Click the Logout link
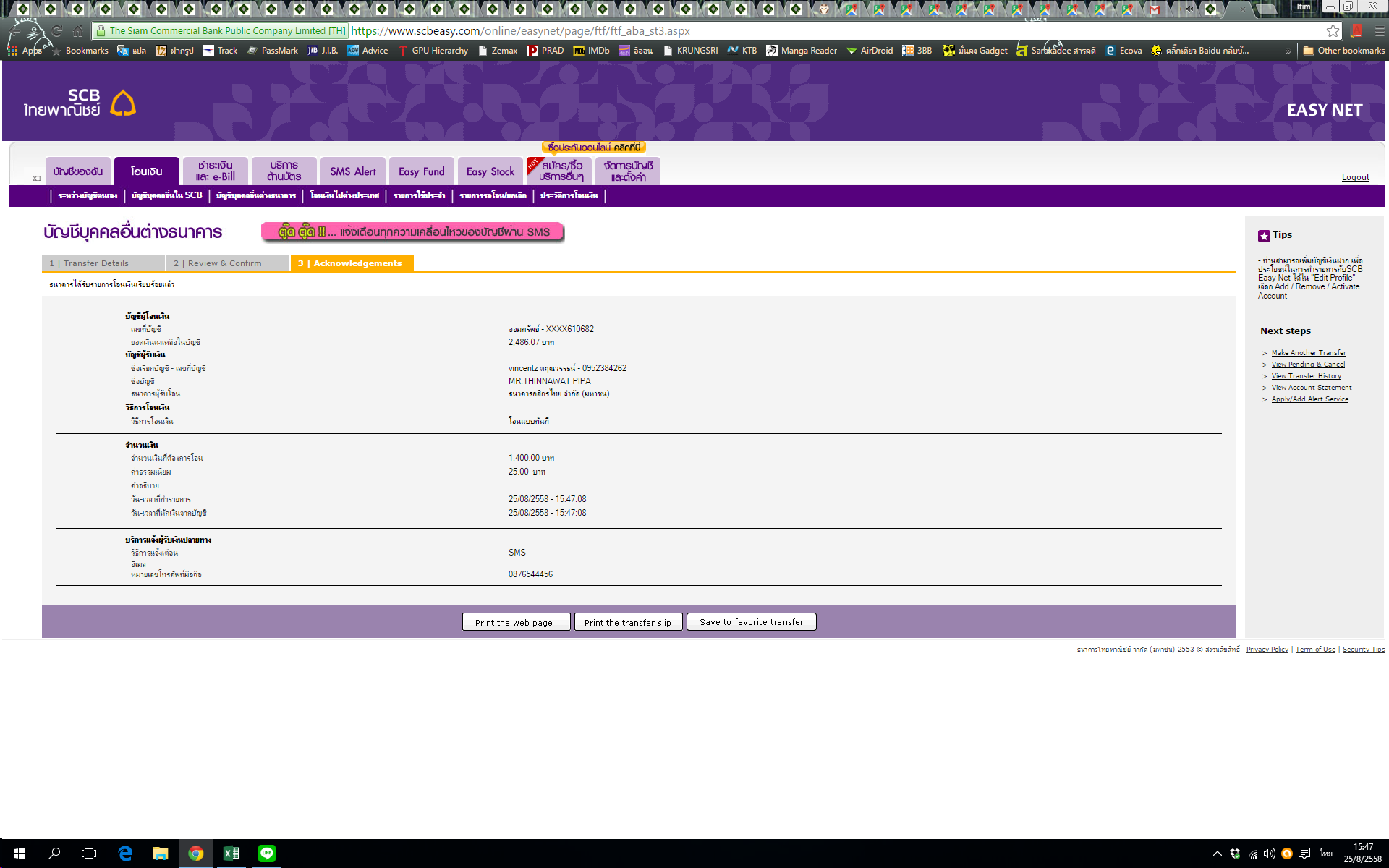Viewport: 1389px width, 868px height. click(x=1355, y=177)
